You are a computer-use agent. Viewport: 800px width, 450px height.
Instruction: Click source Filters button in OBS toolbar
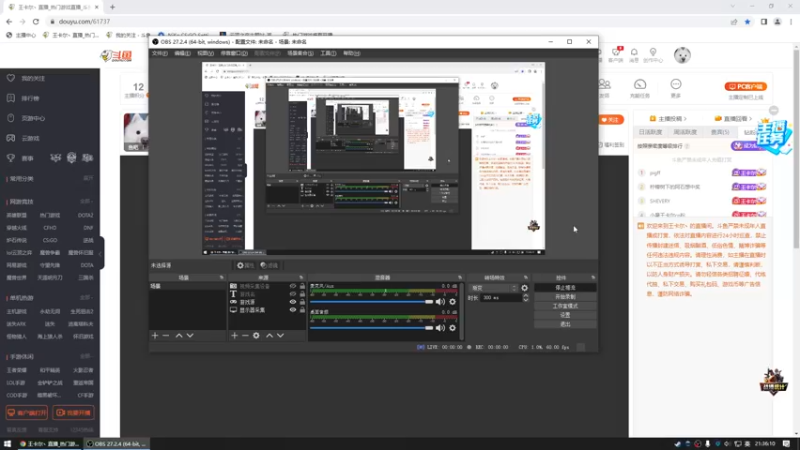[x=269, y=265]
